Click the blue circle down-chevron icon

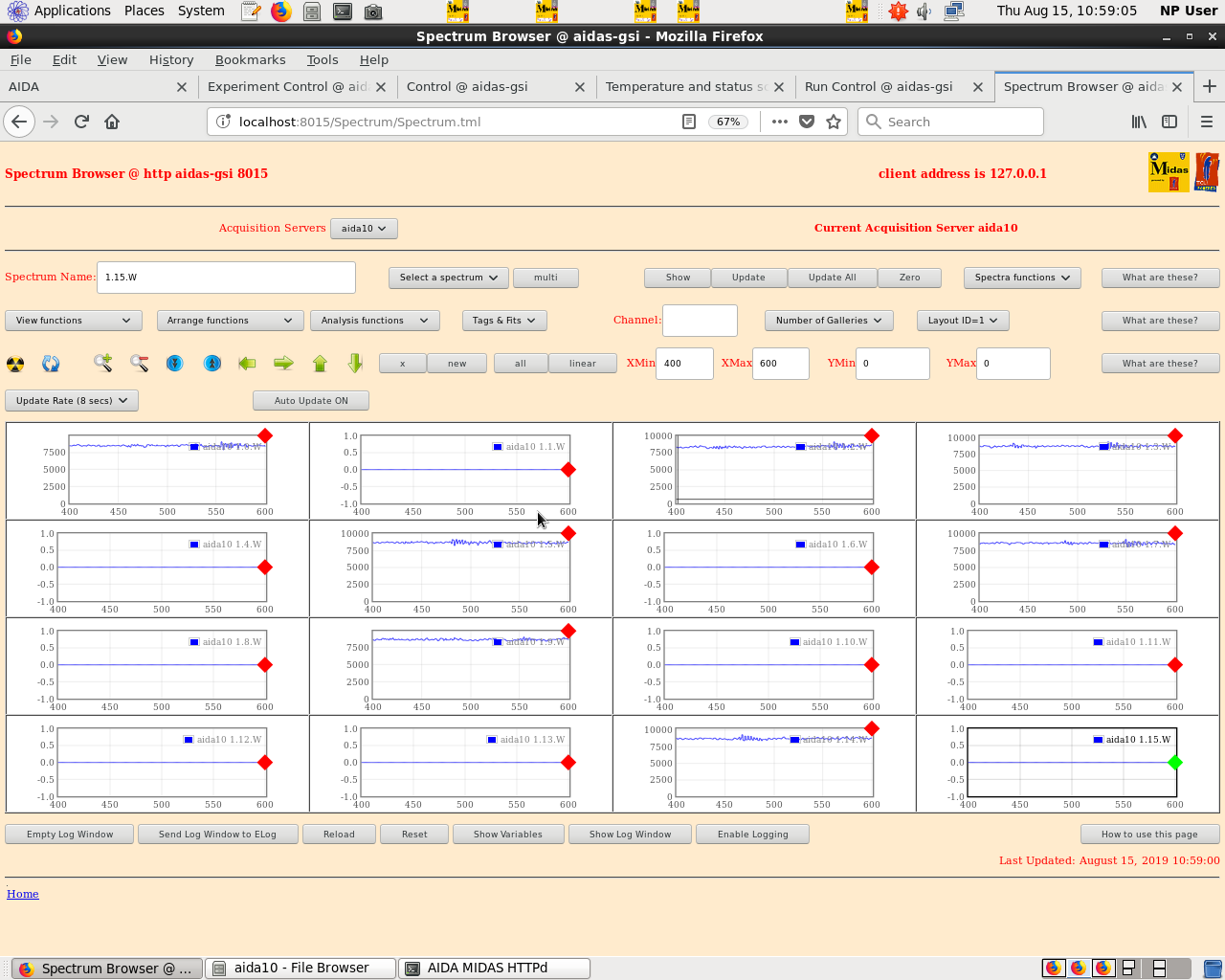[175, 363]
